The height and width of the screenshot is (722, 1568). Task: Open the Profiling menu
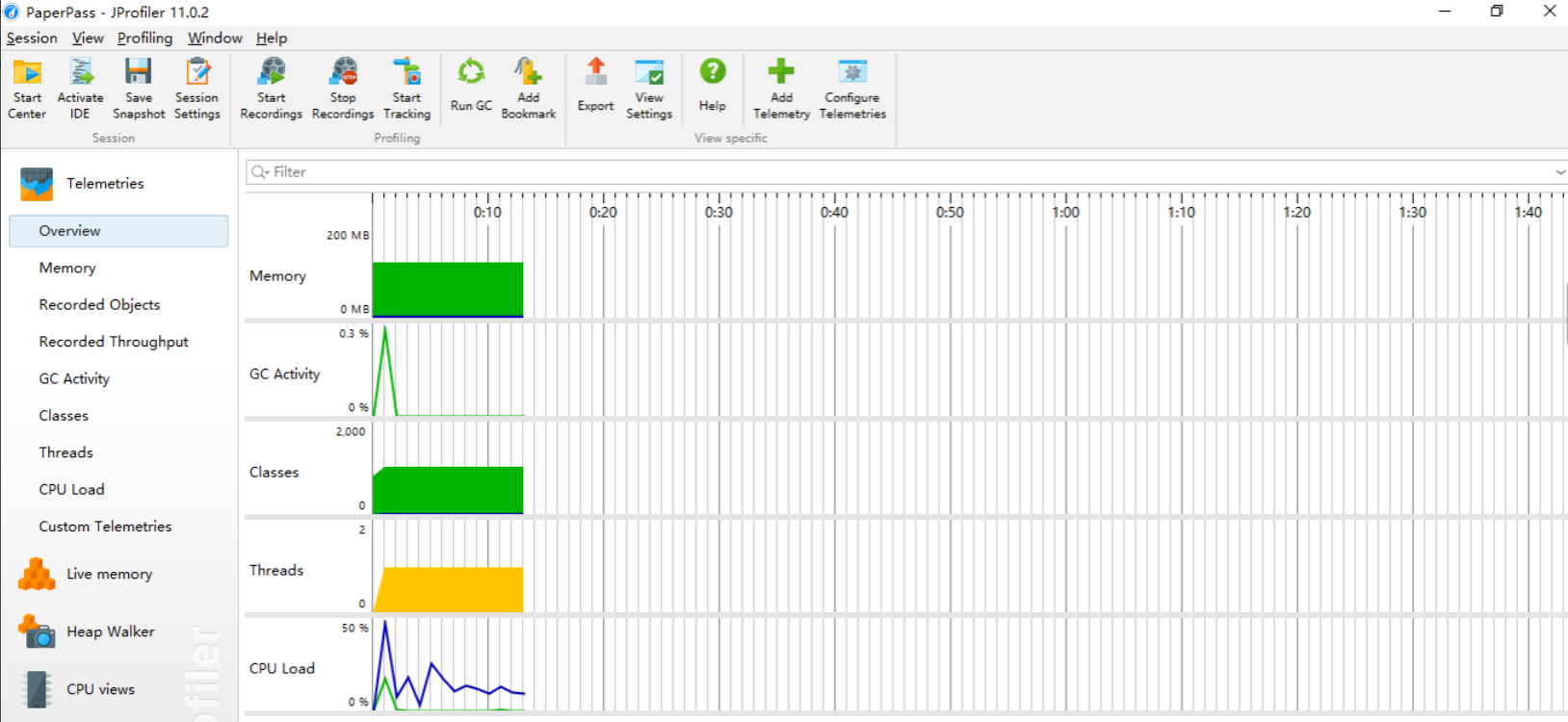point(144,39)
